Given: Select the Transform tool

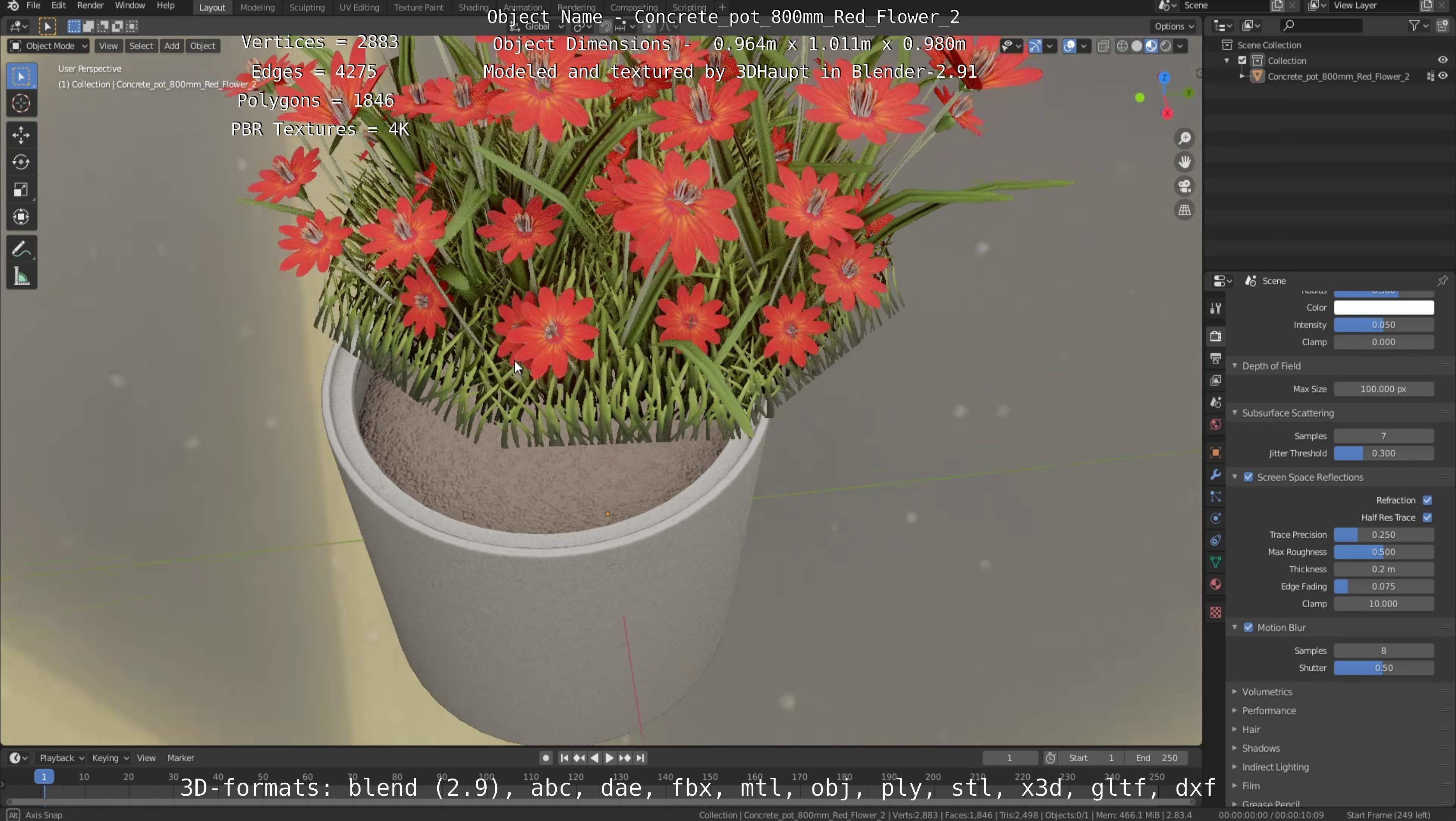Looking at the screenshot, I should [x=21, y=217].
